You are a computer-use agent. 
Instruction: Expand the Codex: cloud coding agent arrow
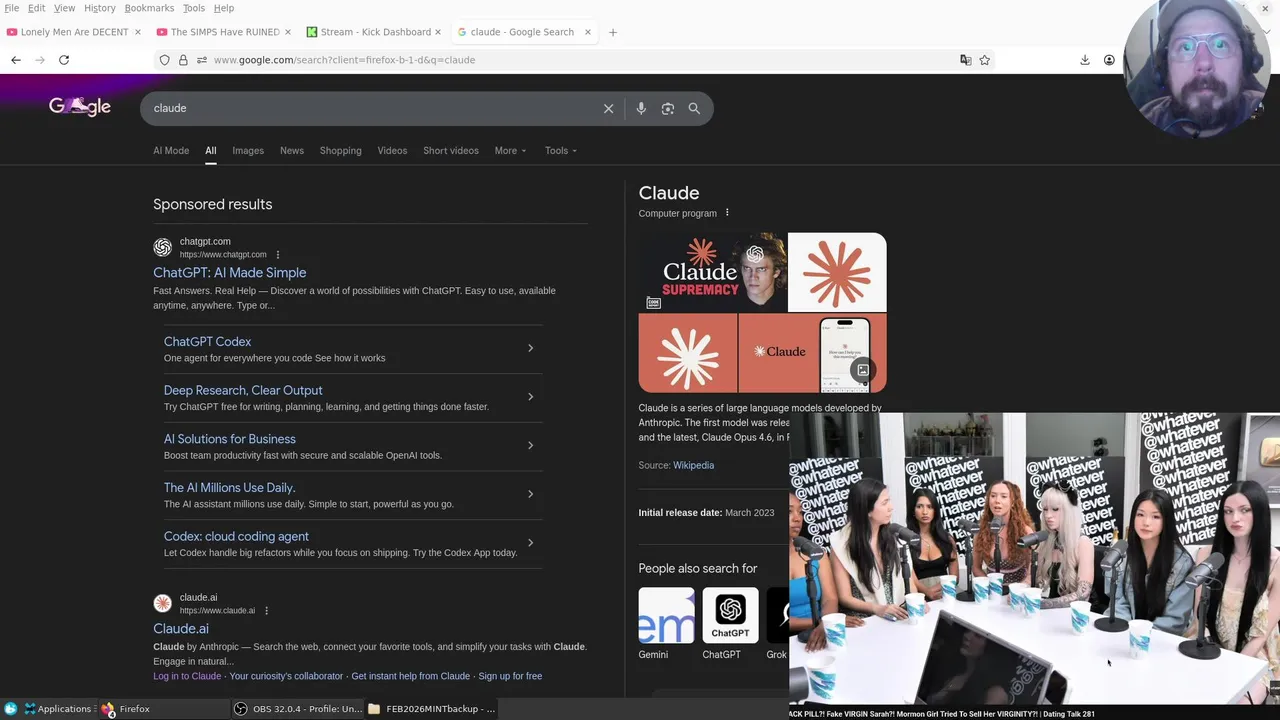(x=530, y=543)
